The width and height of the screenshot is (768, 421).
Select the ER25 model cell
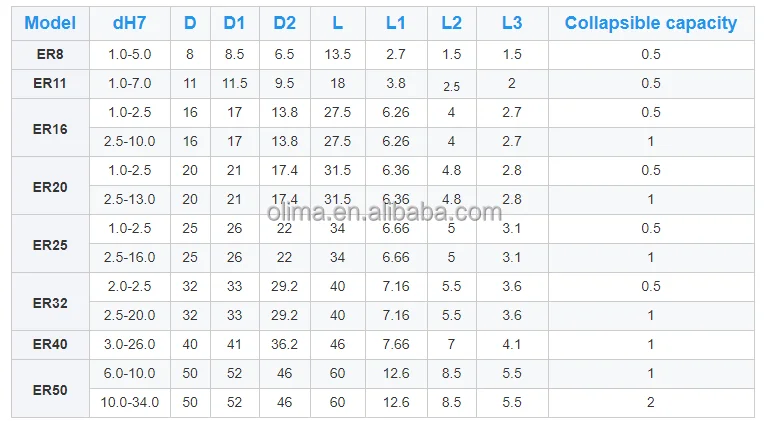[x=49, y=243]
